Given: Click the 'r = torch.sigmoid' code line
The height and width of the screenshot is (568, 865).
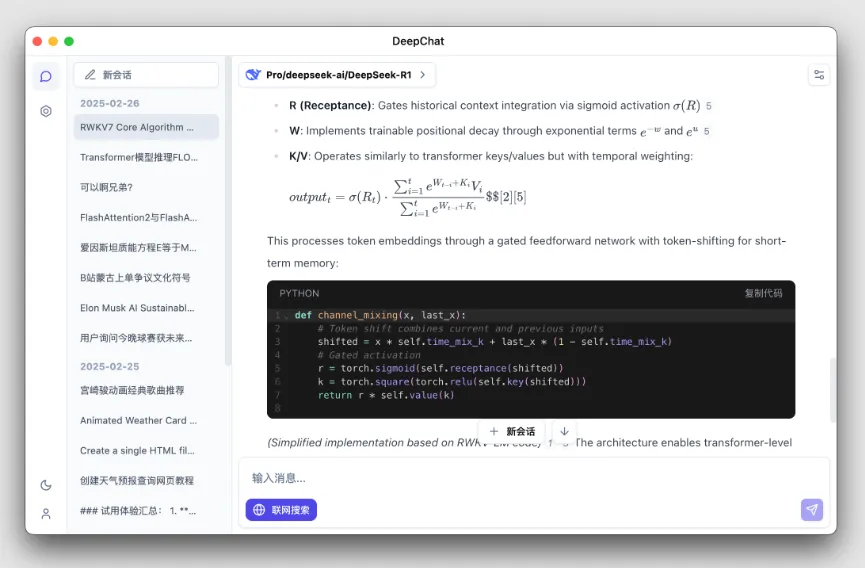Looking at the screenshot, I should click(440, 368).
